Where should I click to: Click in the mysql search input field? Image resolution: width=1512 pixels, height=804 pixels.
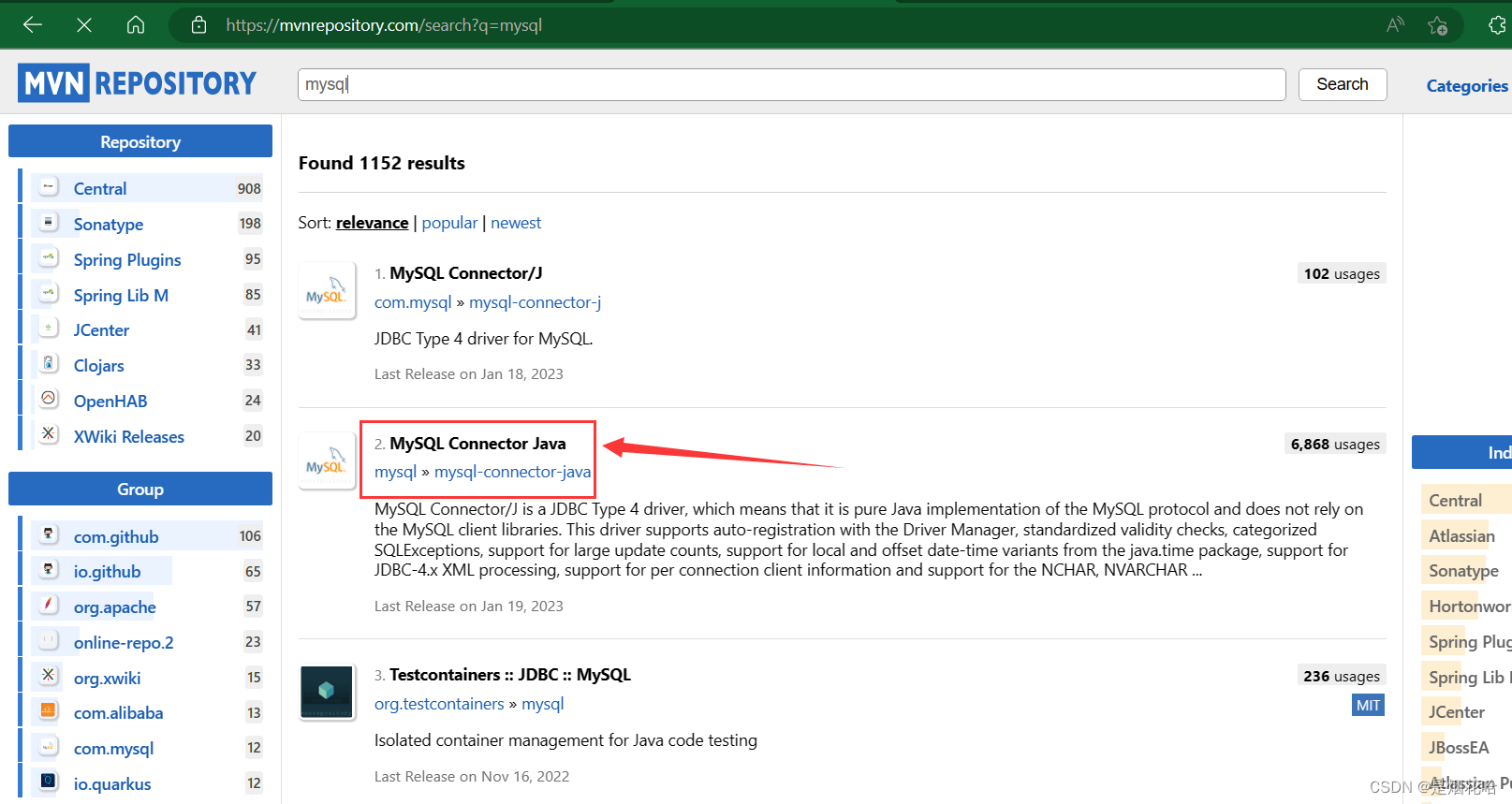point(791,84)
